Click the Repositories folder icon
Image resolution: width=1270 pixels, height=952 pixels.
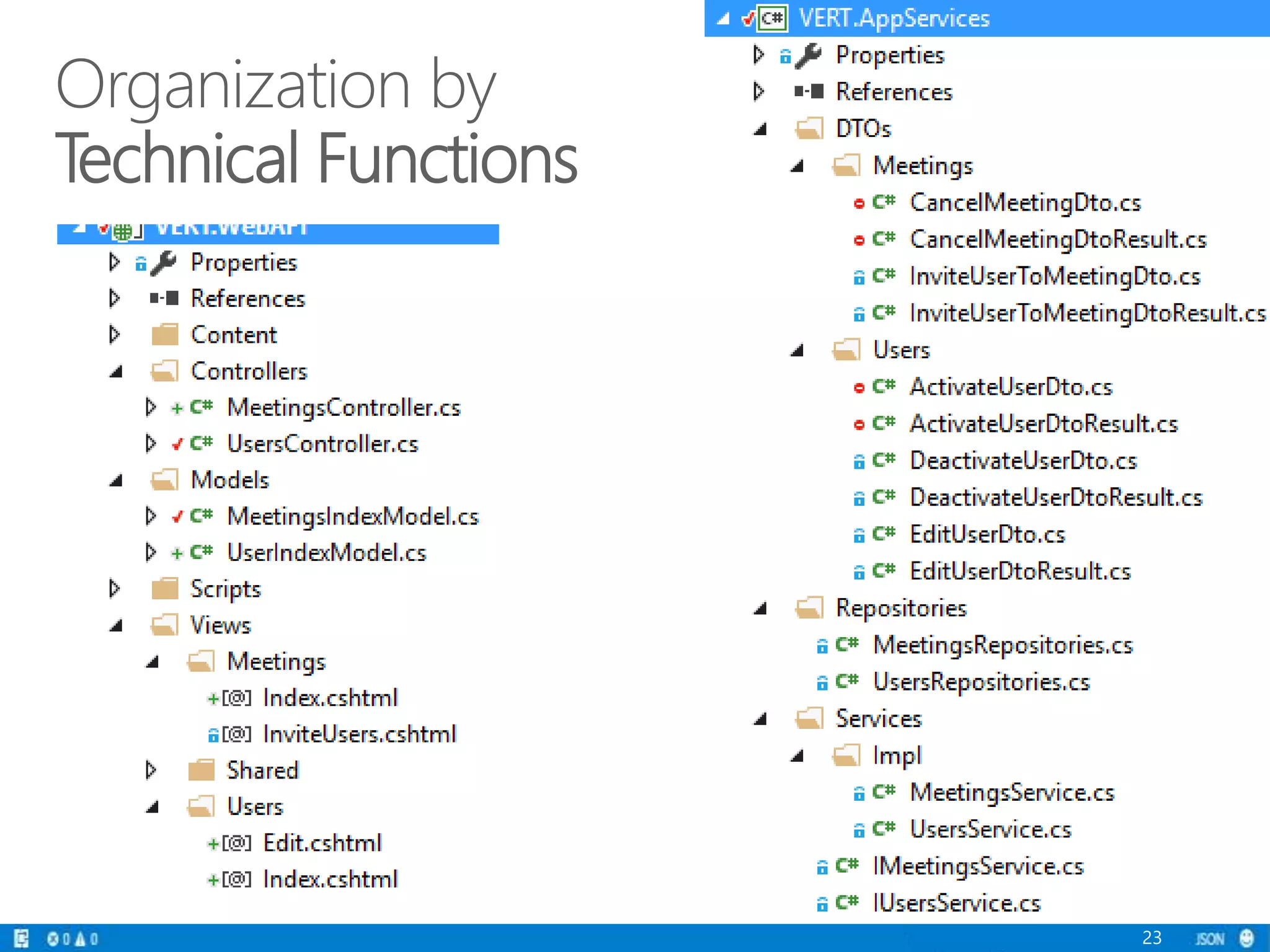click(810, 608)
